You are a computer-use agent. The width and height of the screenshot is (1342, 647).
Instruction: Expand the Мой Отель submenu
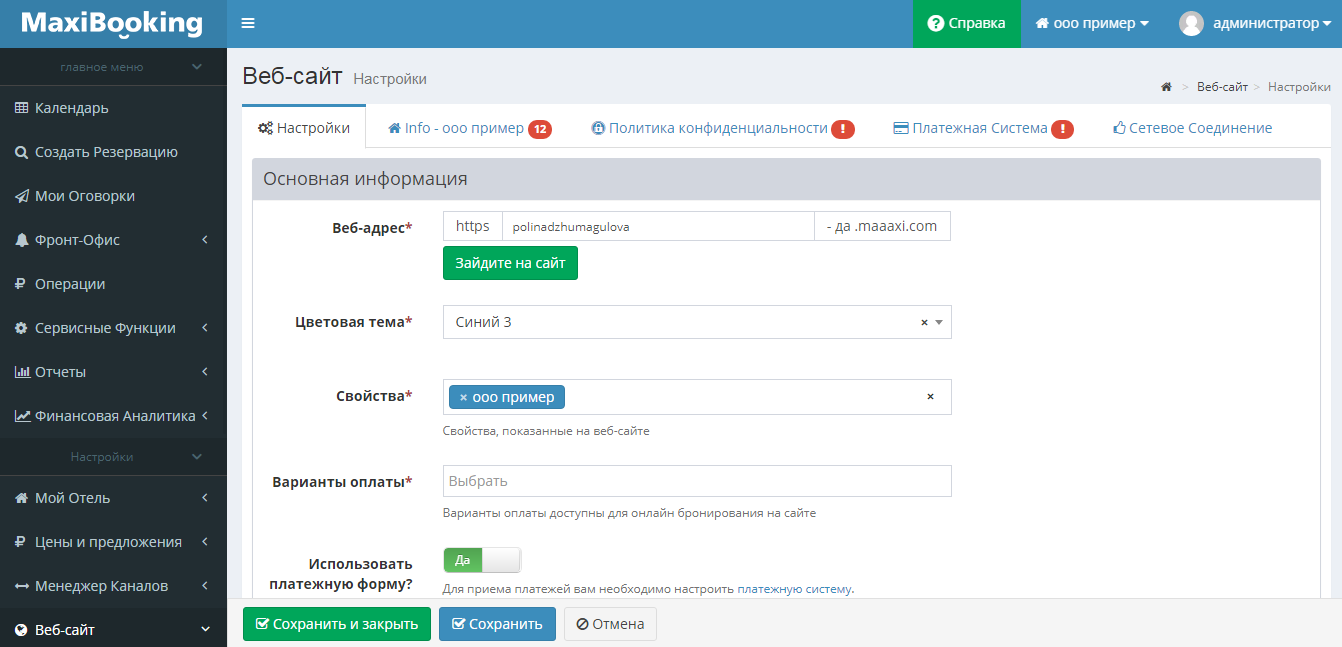coord(205,498)
